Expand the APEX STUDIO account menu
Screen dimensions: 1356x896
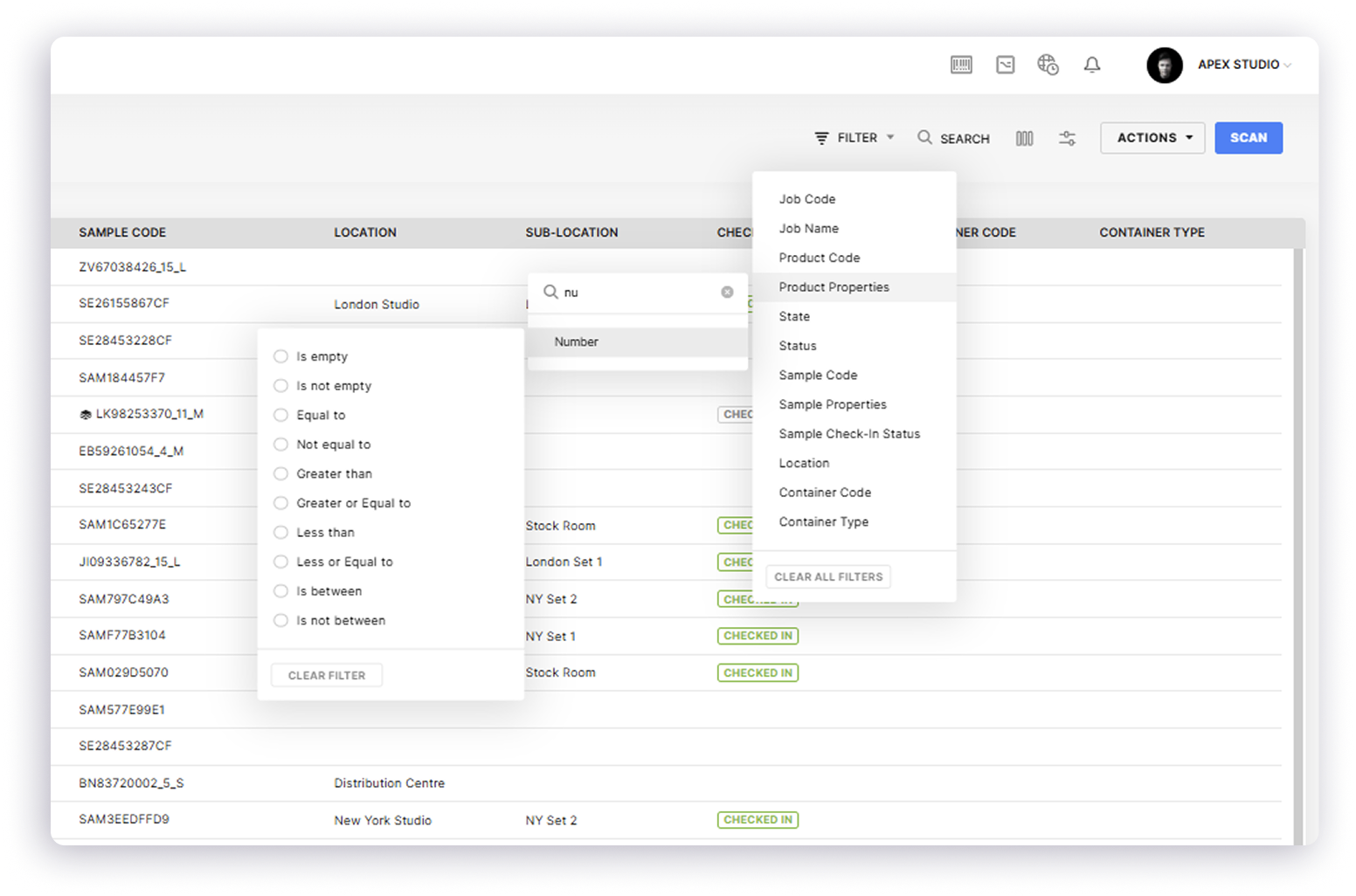1244,65
